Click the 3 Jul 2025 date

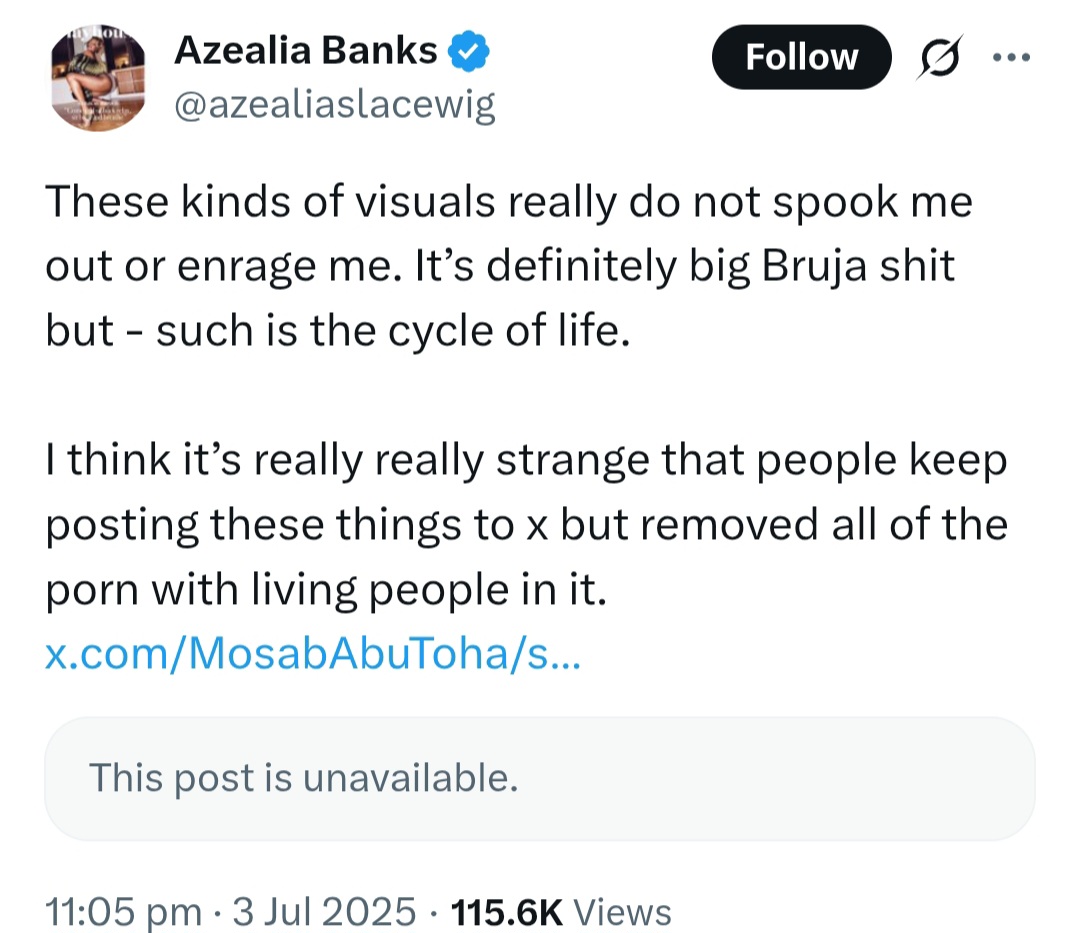324,911
